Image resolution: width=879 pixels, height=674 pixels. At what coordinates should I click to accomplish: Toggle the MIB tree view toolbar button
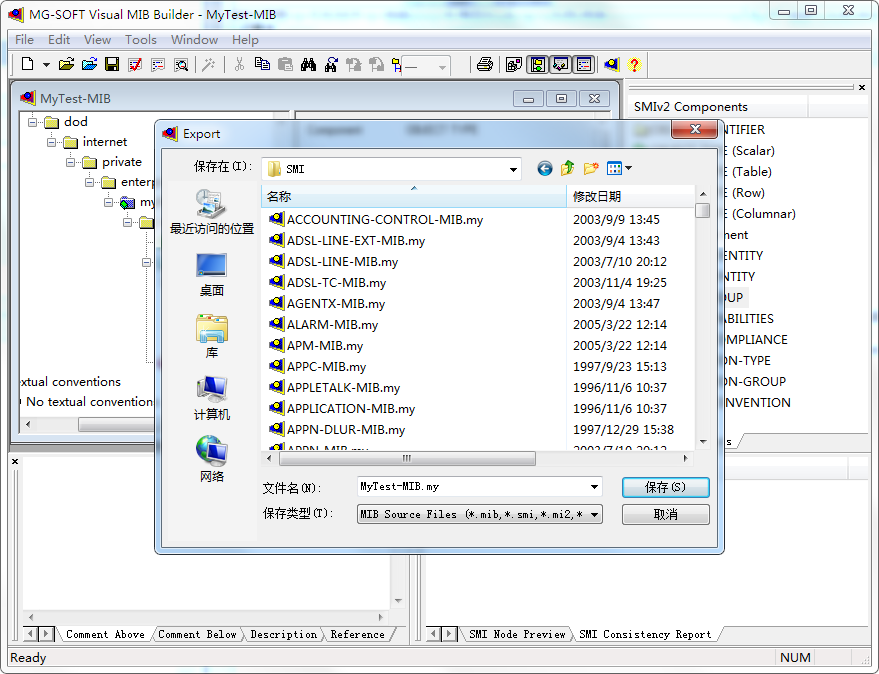coord(537,63)
